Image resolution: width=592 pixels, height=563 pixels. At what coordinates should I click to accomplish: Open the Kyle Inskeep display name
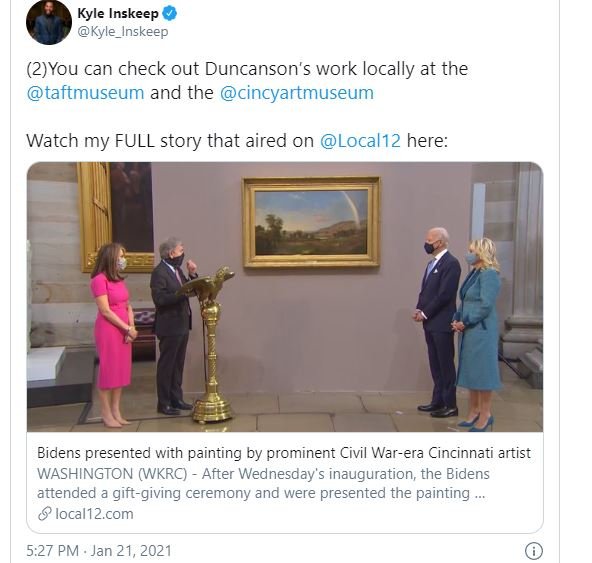pyautogui.click(x=118, y=14)
